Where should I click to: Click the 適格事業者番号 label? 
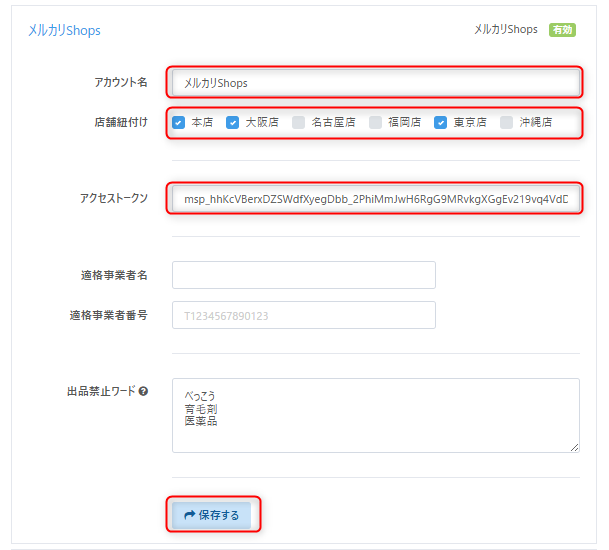click(x=109, y=315)
